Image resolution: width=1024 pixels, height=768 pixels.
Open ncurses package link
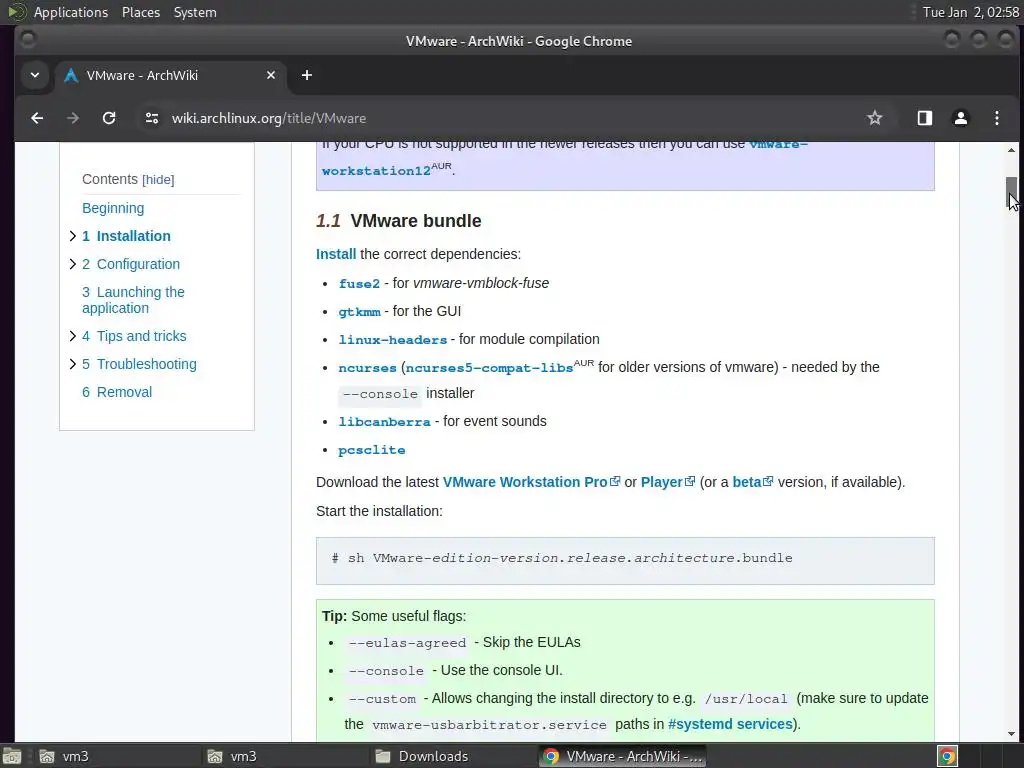click(x=367, y=368)
